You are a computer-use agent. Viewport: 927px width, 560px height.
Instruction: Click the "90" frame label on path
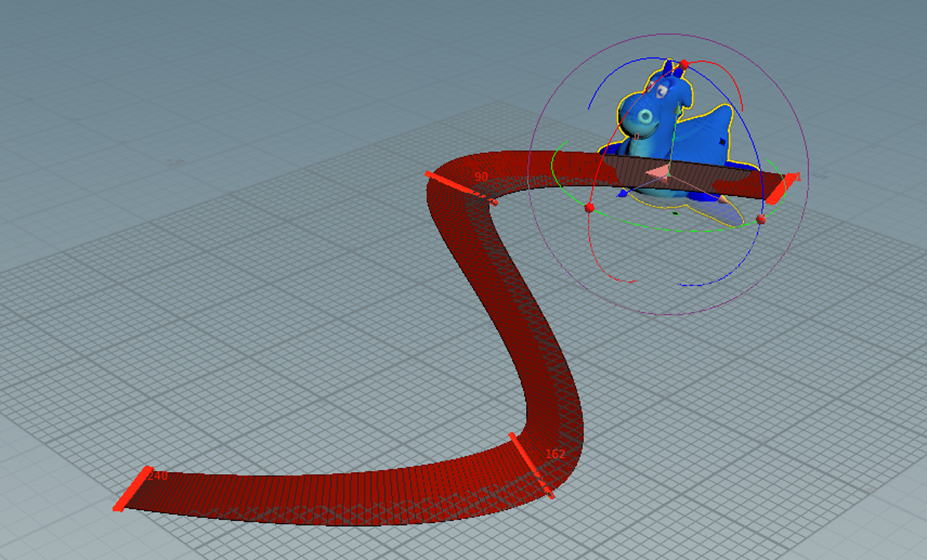pyautogui.click(x=481, y=177)
